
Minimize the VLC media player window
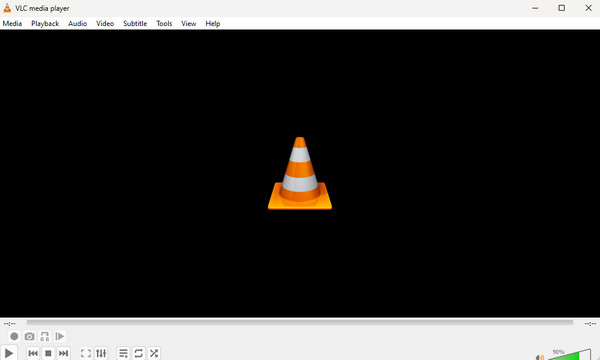click(535, 8)
